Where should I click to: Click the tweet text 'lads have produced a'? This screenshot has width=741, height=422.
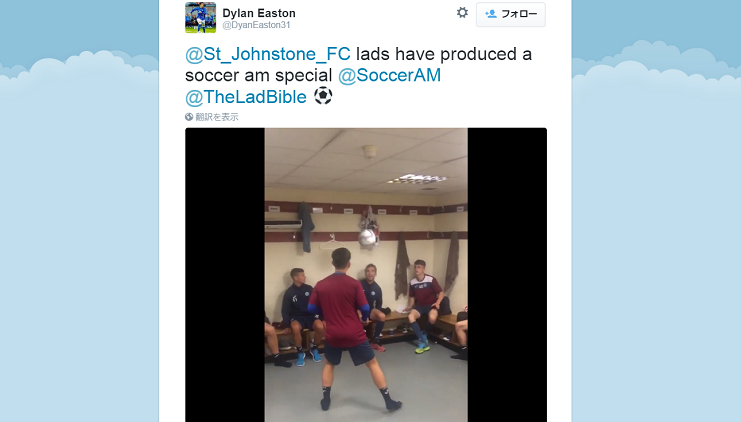(x=444, y=54)
